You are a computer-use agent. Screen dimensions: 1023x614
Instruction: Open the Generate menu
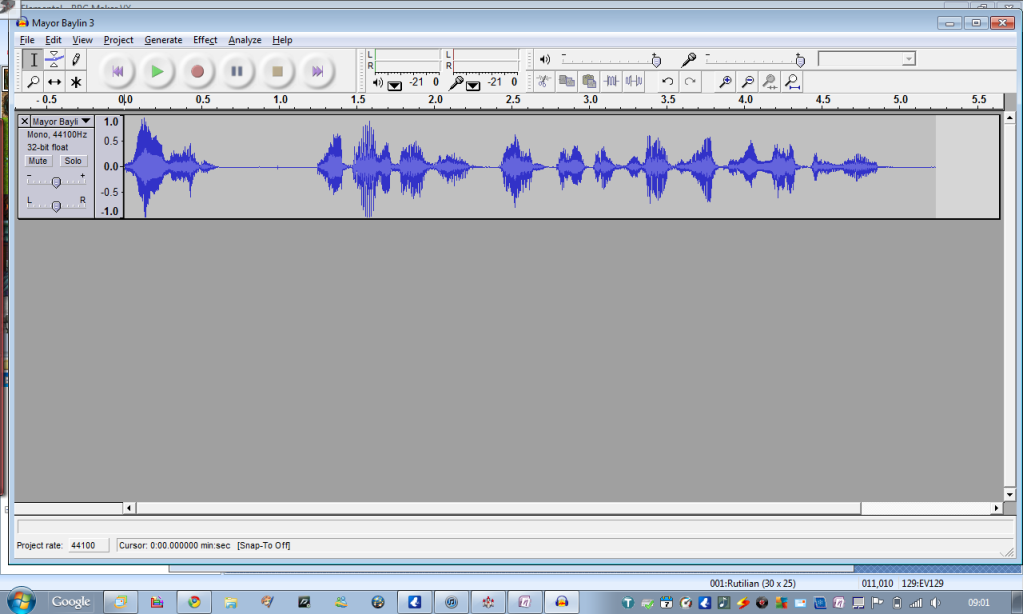[x=163, y=40]
